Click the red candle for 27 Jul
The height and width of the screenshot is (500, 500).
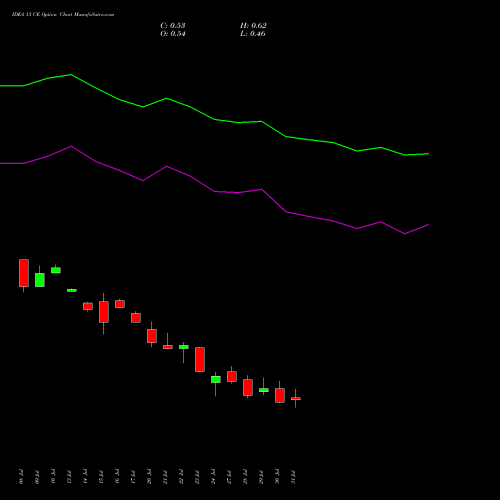pos(232,376)
